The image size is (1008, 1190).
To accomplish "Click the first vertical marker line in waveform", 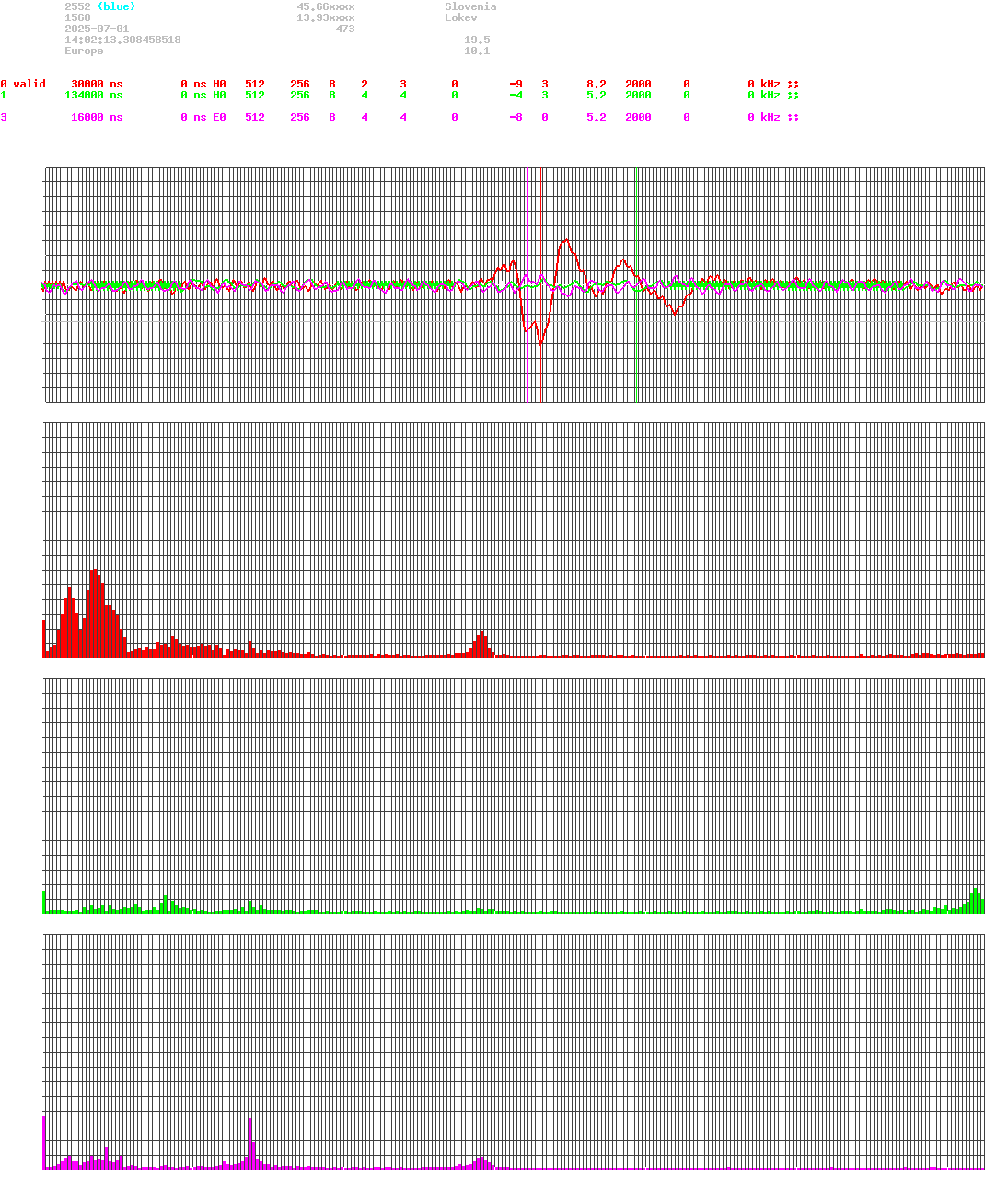I will [x=540, y=284].
